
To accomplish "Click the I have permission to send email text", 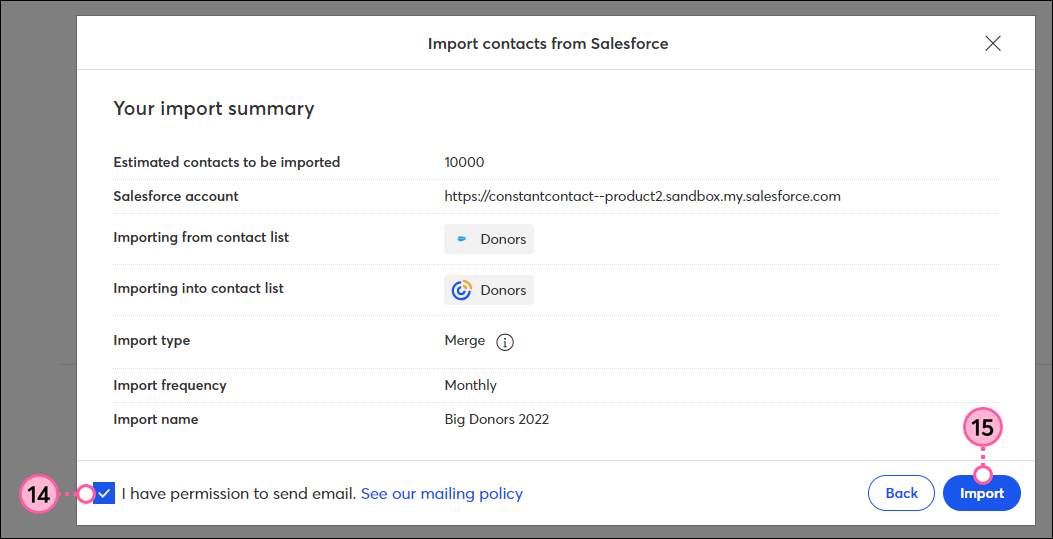I will pos(238,494).
